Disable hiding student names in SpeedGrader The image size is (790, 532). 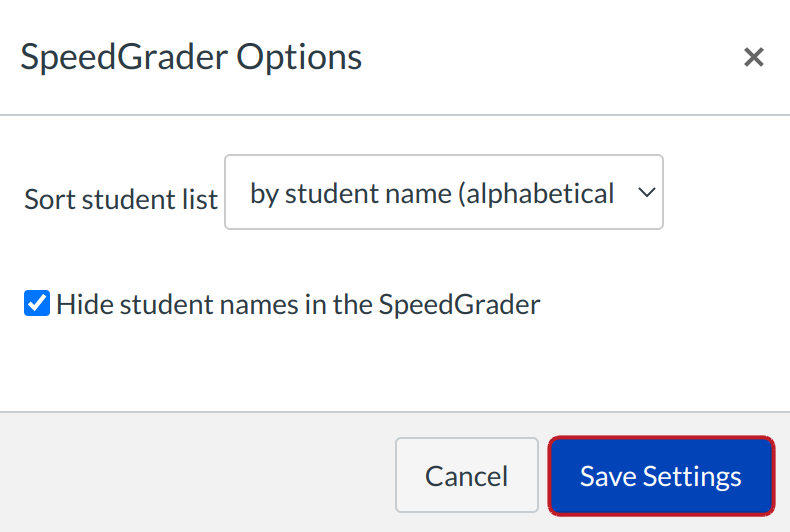pos(37,304)
